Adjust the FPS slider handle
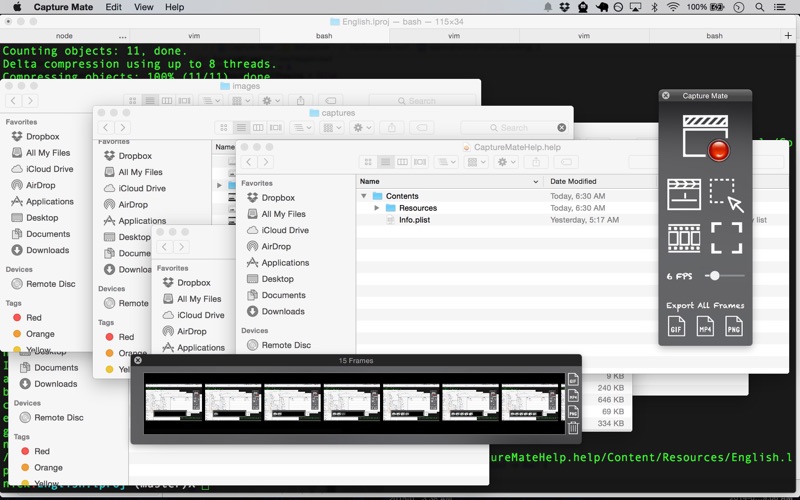Viewport: 800px width, 500px height. pos(715,275)
